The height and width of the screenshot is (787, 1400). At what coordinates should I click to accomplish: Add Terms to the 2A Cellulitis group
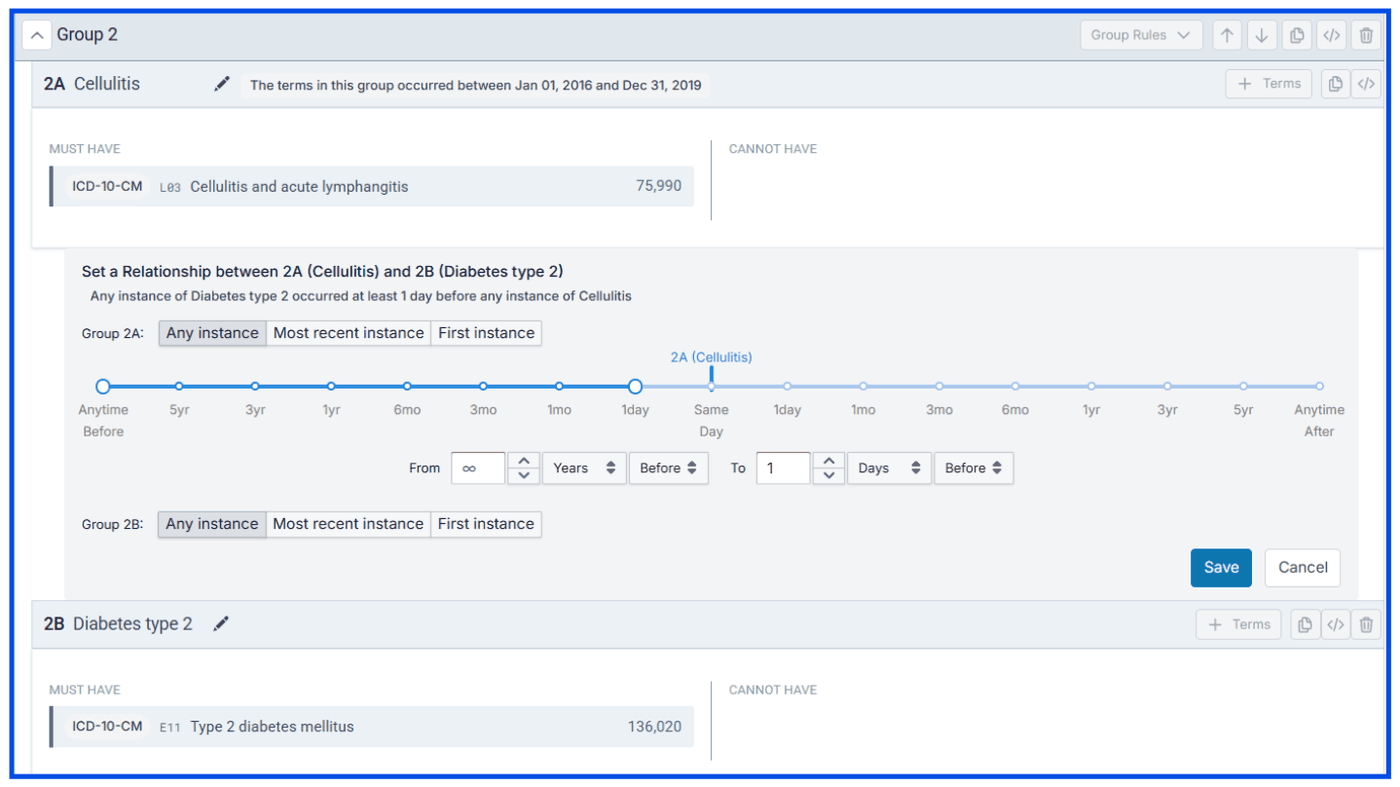(1268, 84)
